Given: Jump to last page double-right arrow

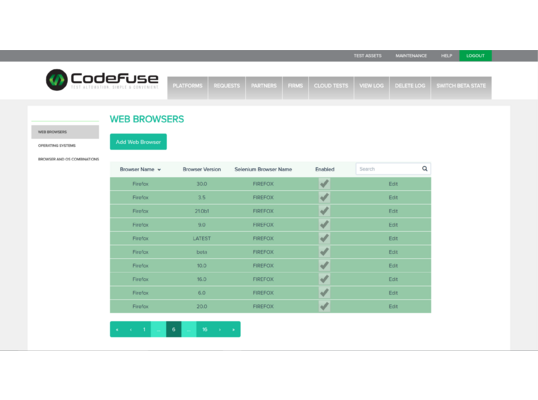Looking at the screenshot, I should [233, 329].
